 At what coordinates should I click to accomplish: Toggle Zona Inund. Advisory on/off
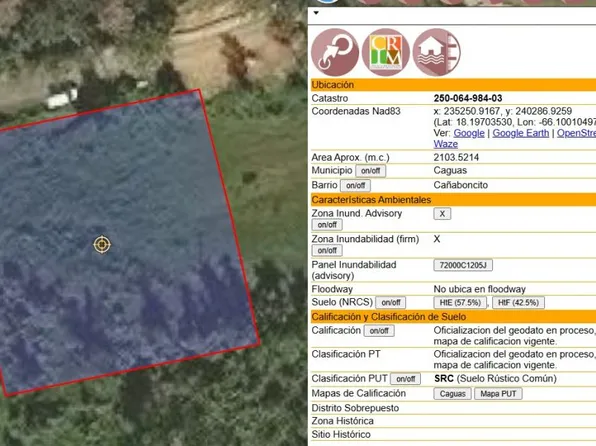pyautogui.click(x=327, y=225)
